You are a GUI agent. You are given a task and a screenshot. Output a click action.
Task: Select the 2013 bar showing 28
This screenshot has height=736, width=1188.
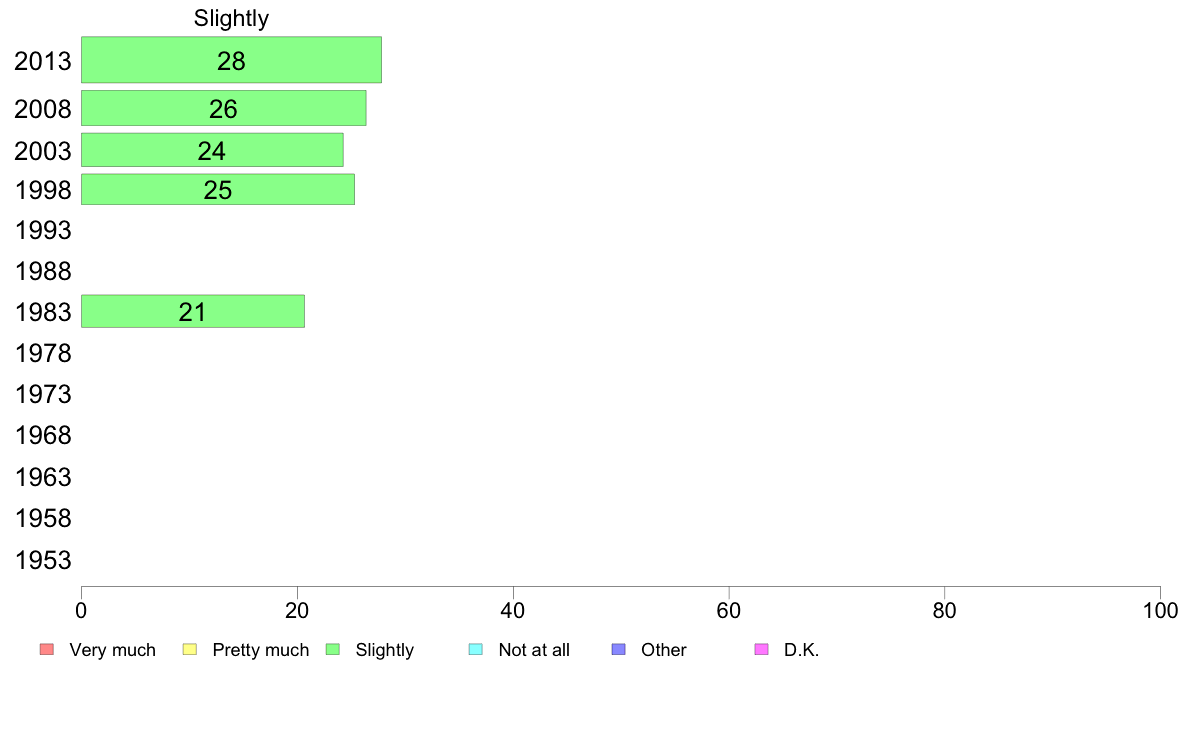pos(231,60)
